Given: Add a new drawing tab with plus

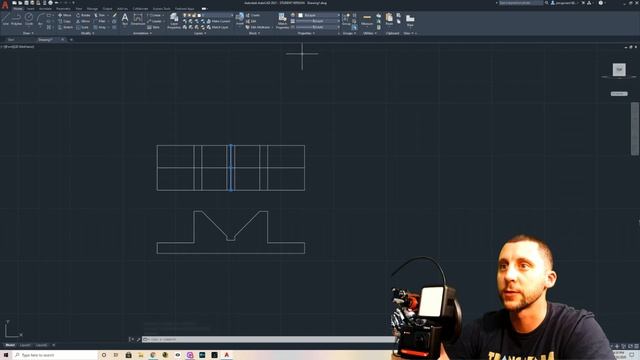Looking at the screenshot, I should click(71, 40).
